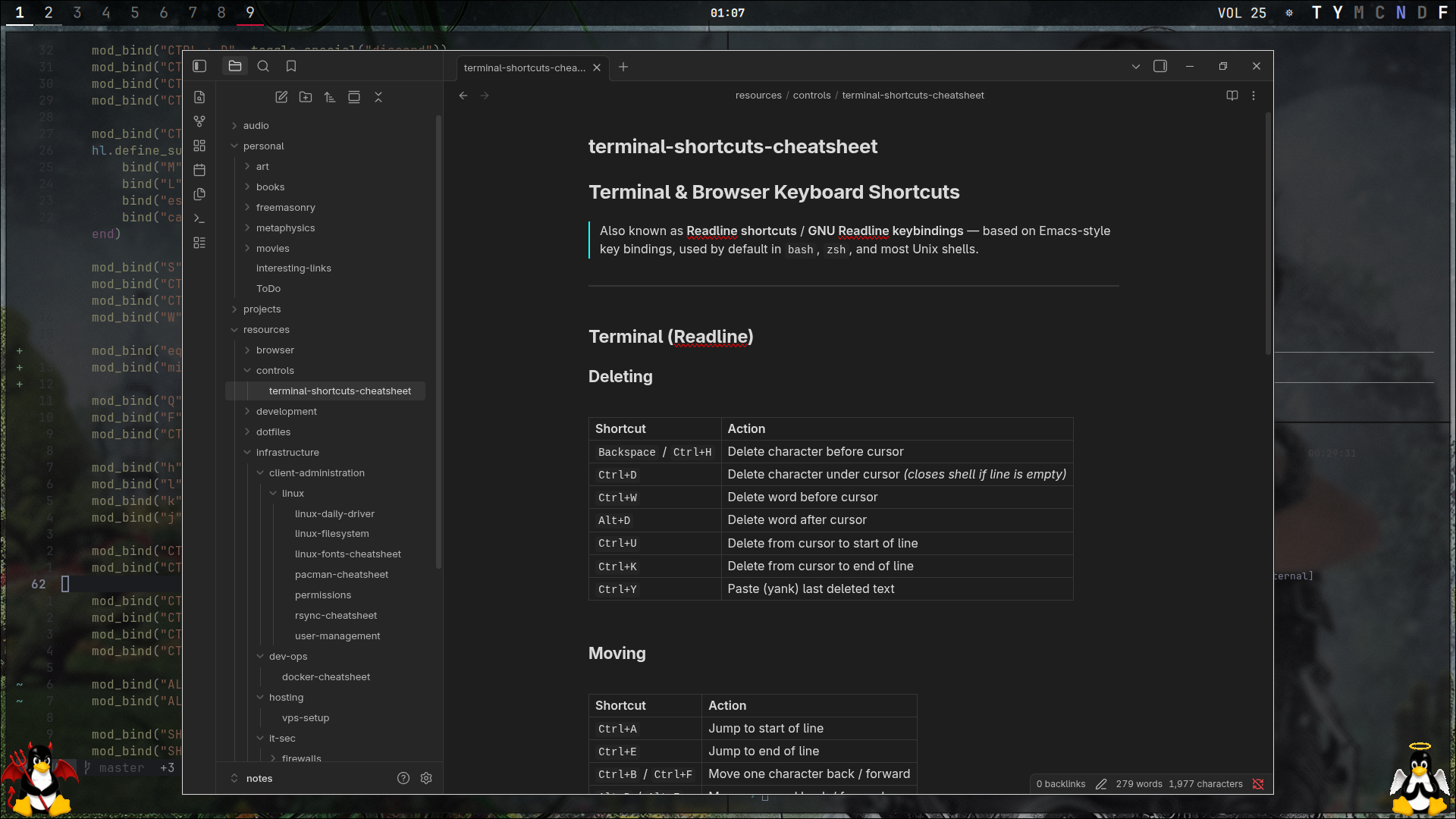The width and height of the screenshot is (1456, 819).
Task: Open the canvas ribbon icon
Action: tap(199, 146)
